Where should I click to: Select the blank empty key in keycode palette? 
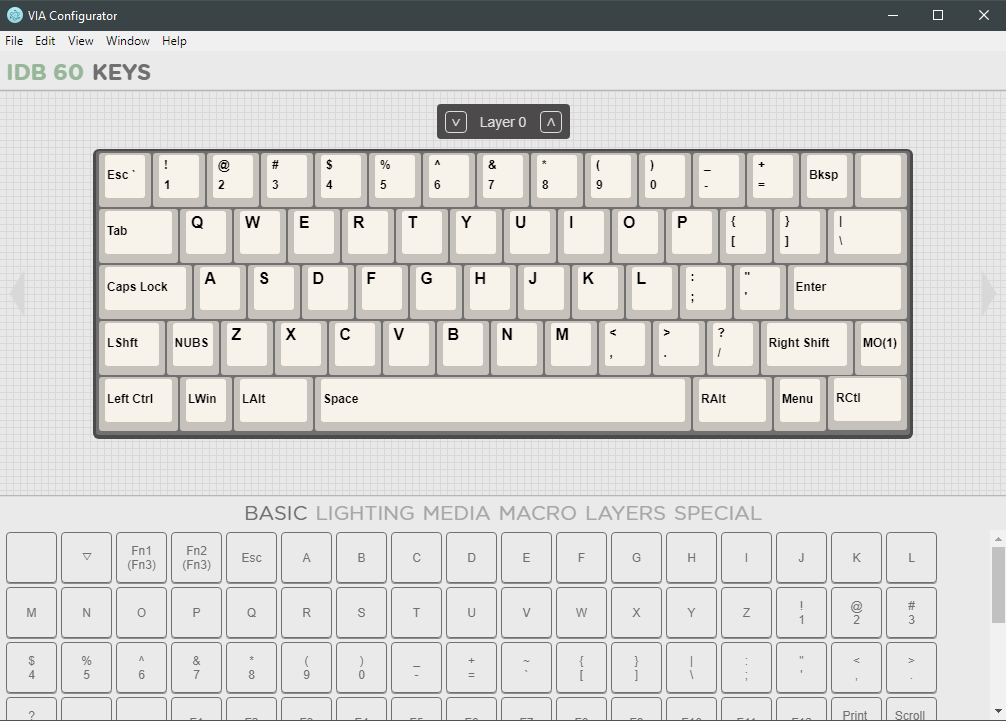click(31, 557)
